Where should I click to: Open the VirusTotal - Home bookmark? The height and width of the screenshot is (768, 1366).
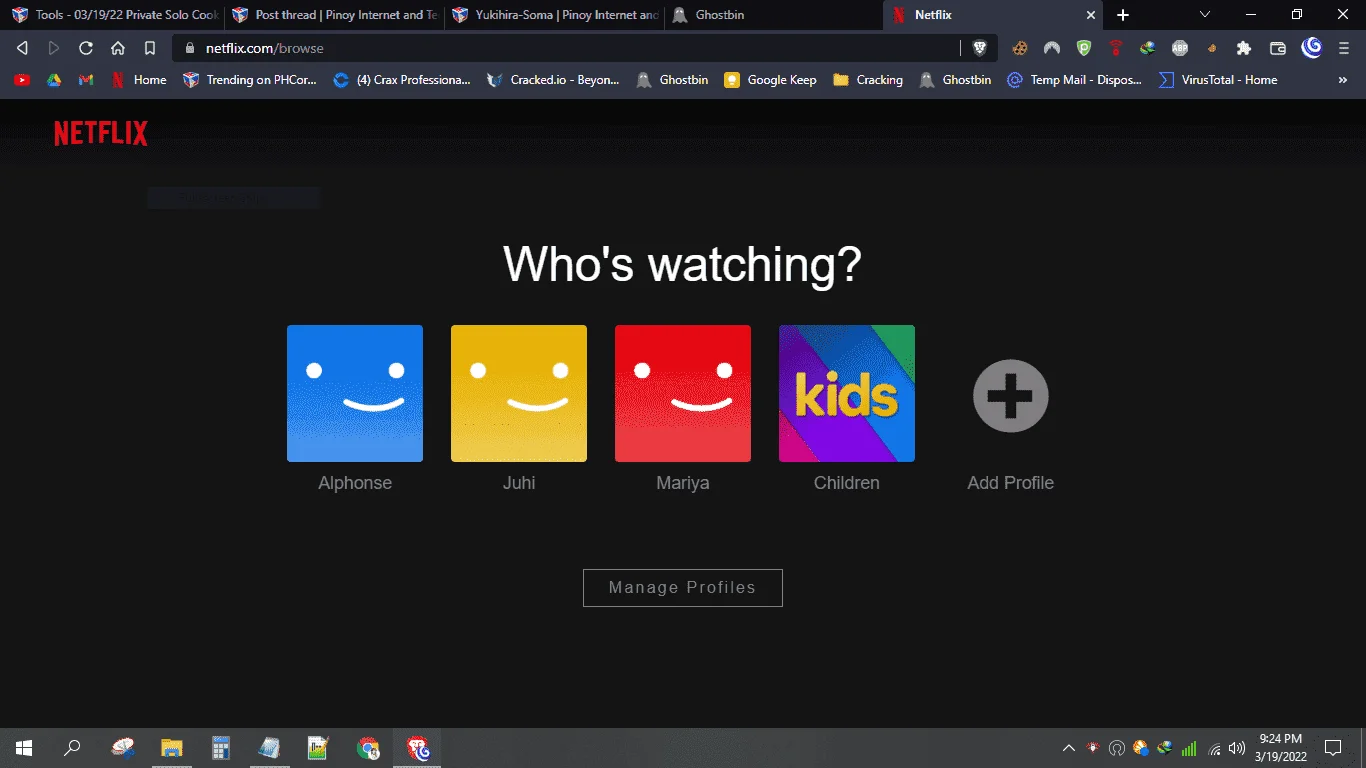[1218, 80]
